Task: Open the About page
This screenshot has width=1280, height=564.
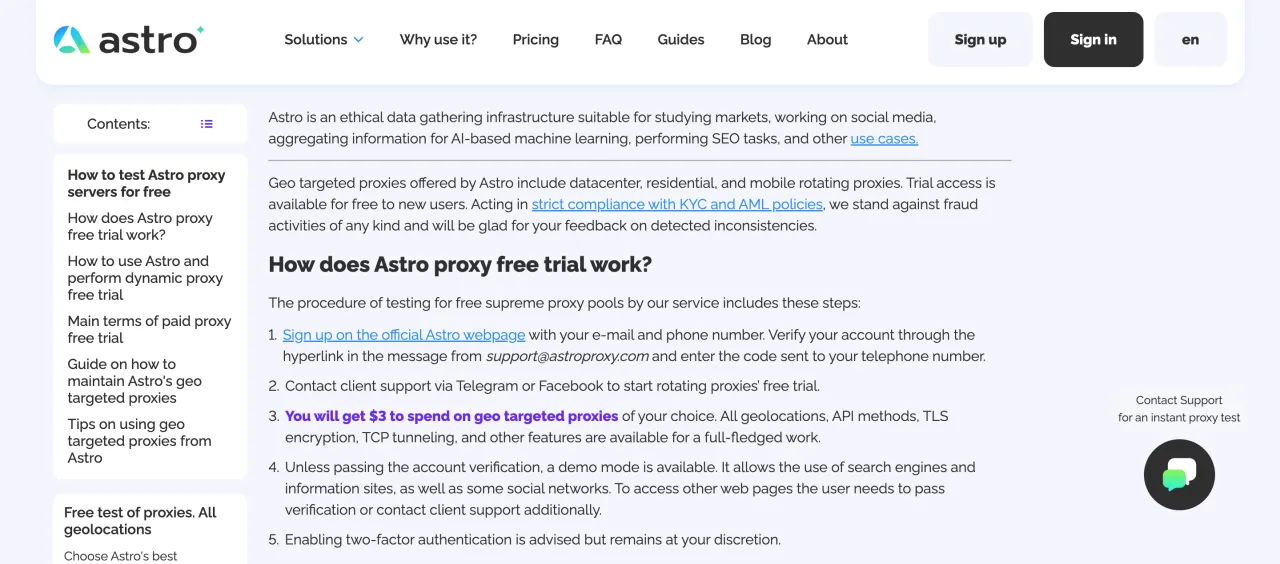Action: click(827, 40)
